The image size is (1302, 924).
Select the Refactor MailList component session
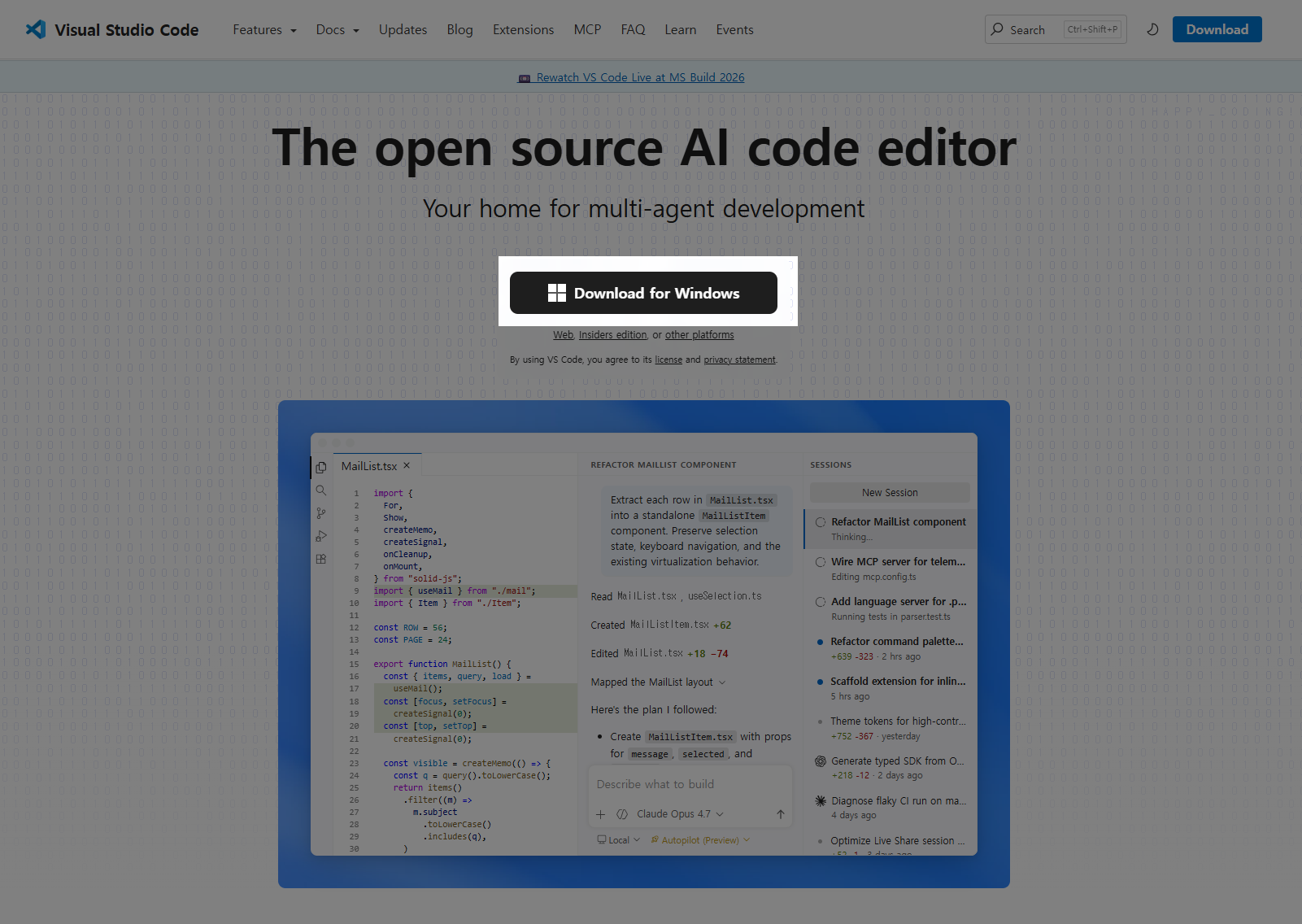point(890,529)
